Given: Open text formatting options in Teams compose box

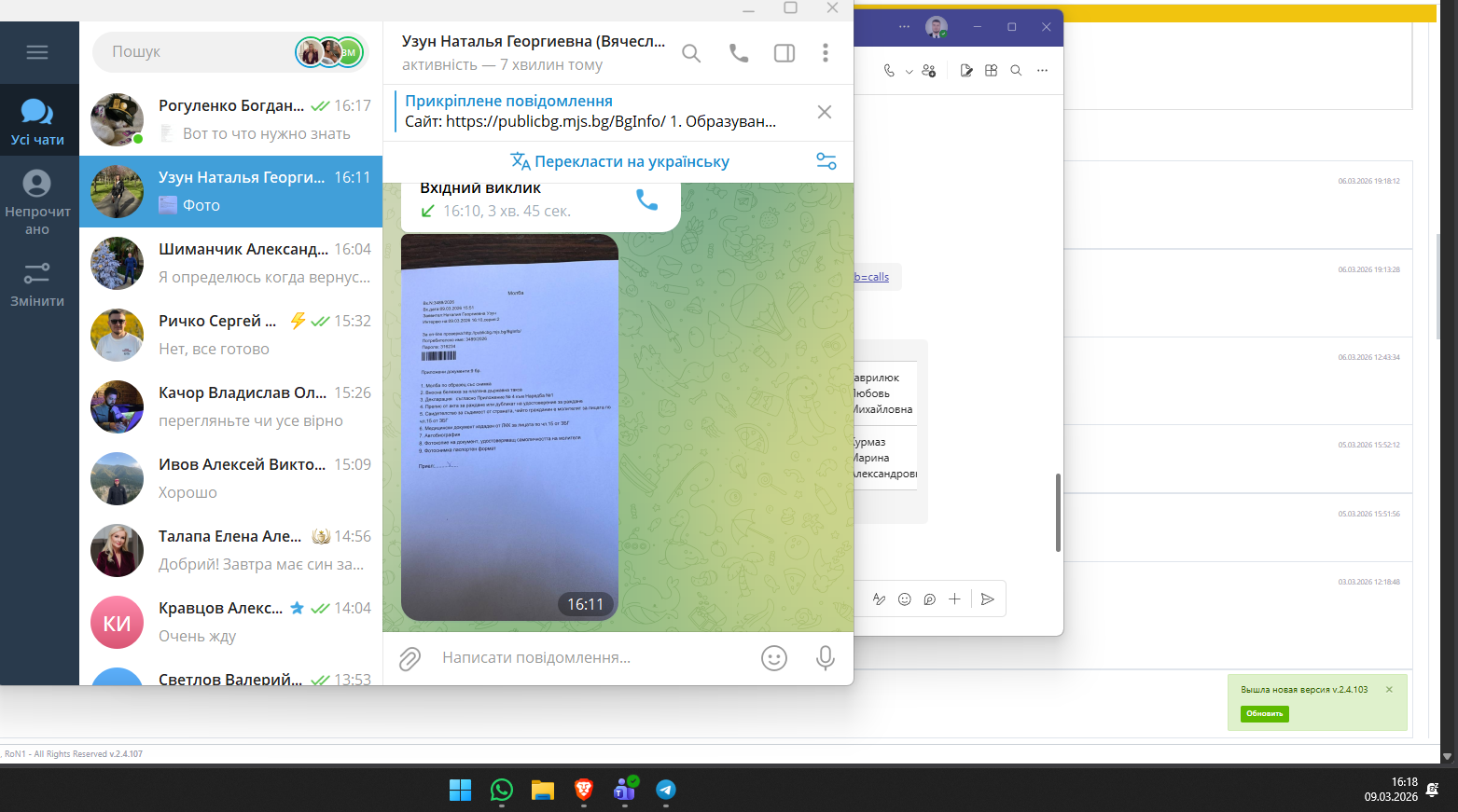Looking at the screenshot, I should pyautogui.click(x=879, y=599).
